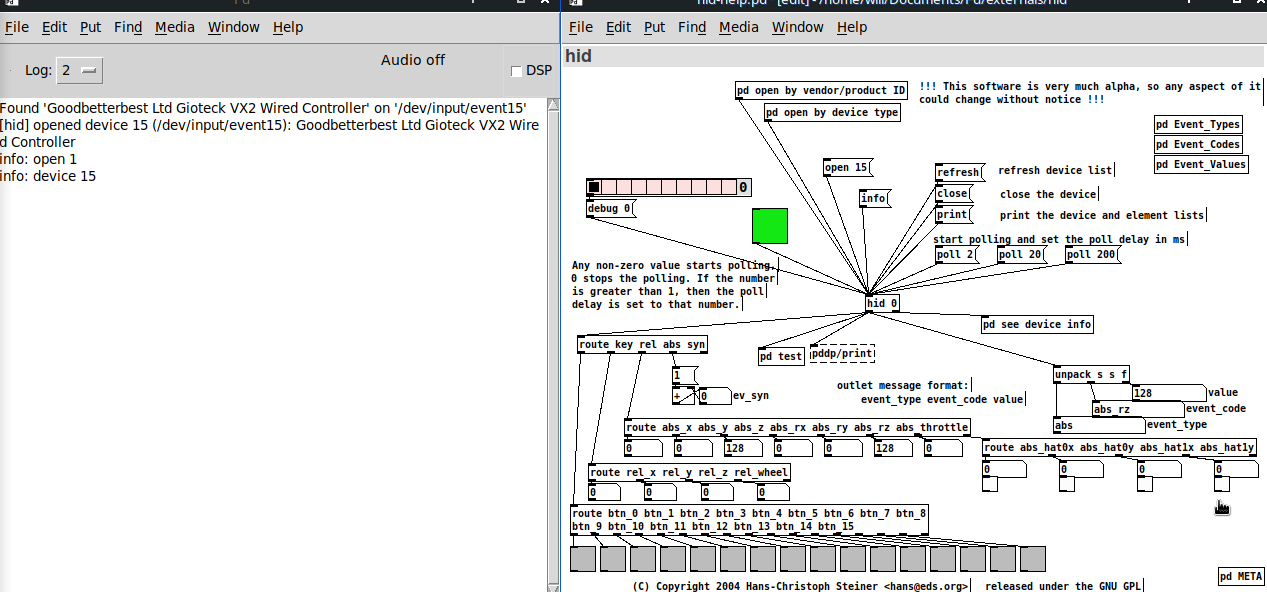1267x592 pixels.
Task: Click the "info" message box
Action: tap(873, 198)
